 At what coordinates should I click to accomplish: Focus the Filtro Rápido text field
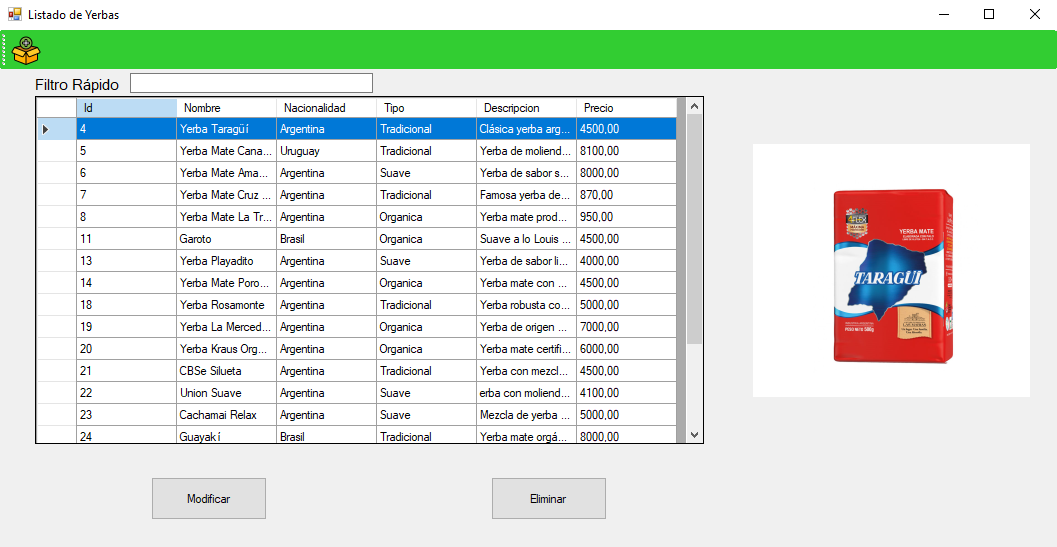(x=251, y=83)
